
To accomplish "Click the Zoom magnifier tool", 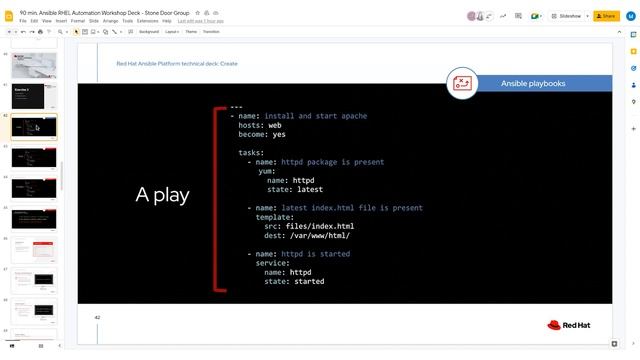I will pyautogui.click(x=60, y=31).
